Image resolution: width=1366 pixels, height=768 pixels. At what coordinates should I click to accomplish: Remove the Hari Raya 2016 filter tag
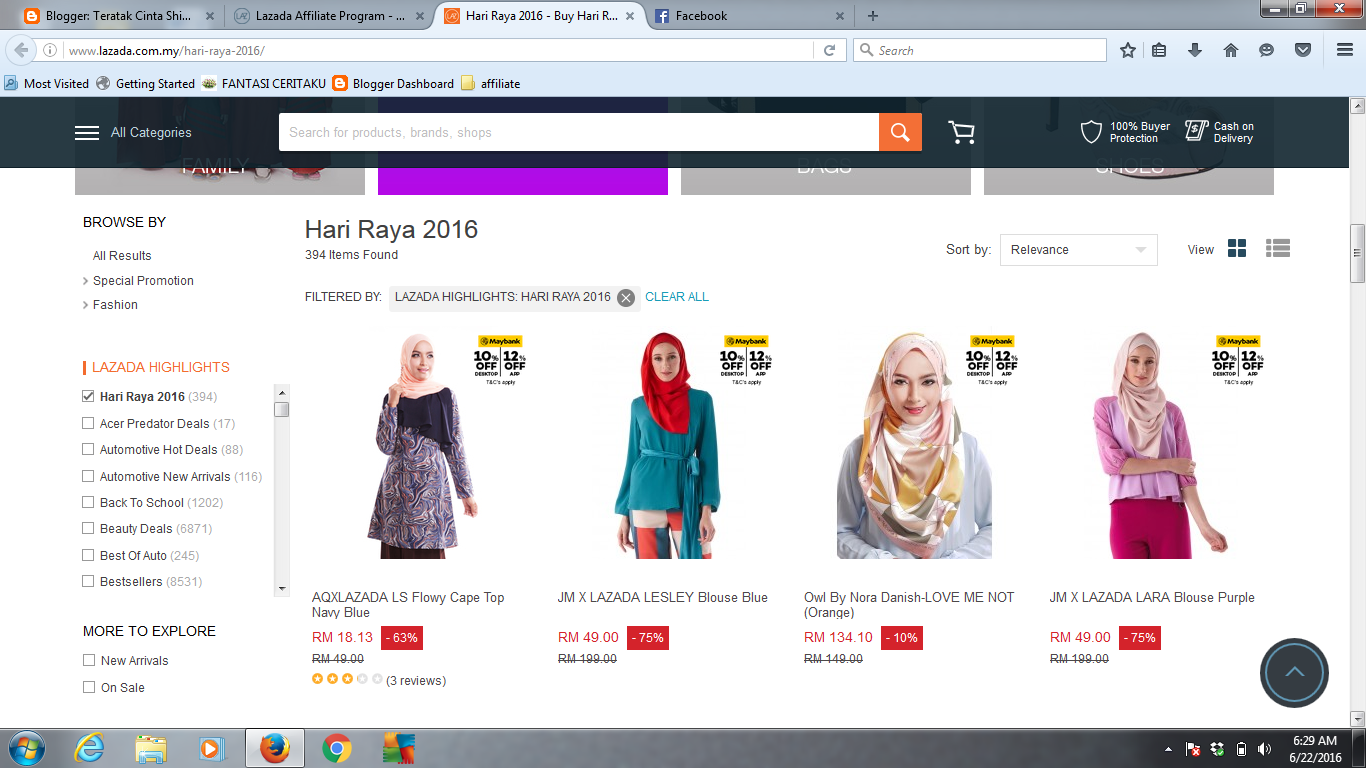click(x=626, y=297)
